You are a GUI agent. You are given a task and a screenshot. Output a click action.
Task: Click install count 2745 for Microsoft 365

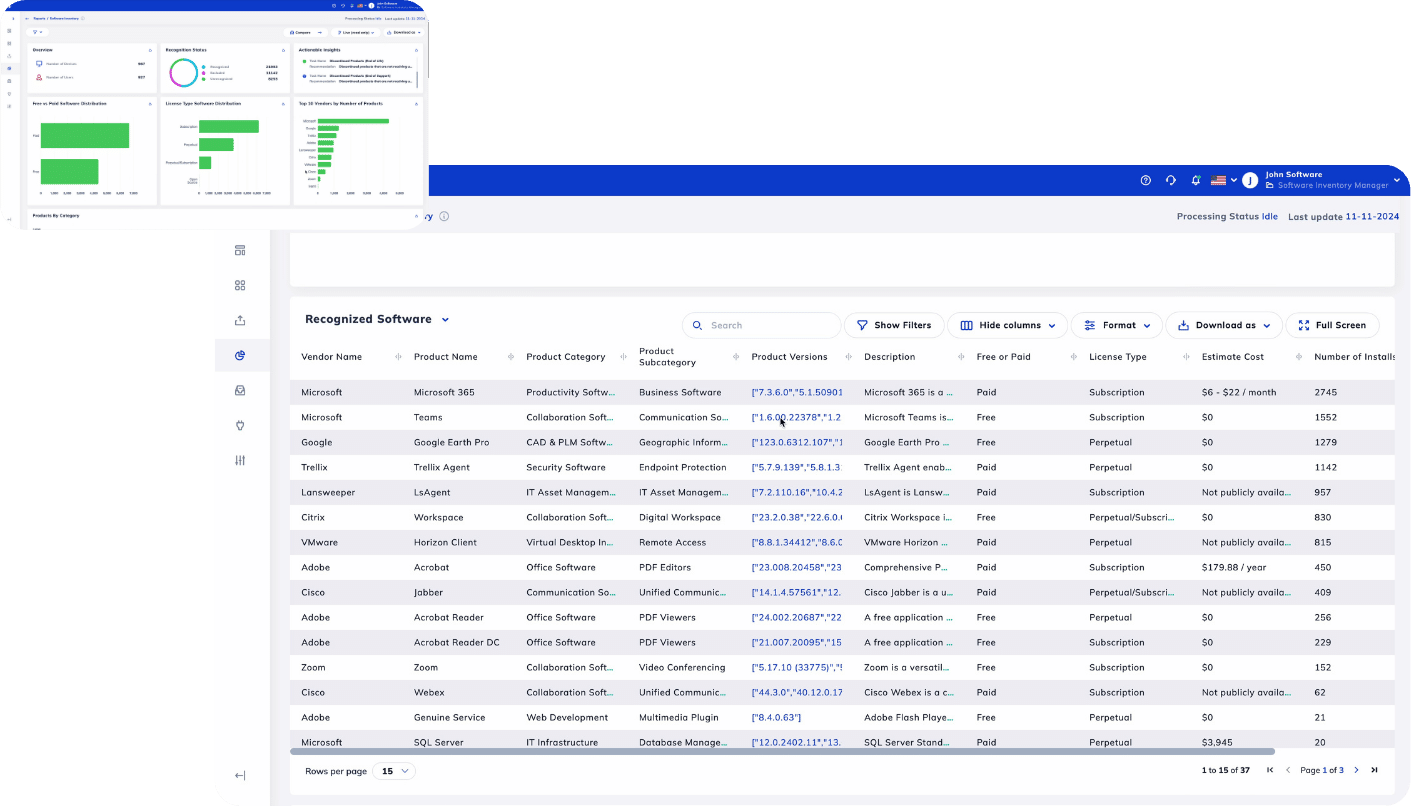(x=1325, y=392)
